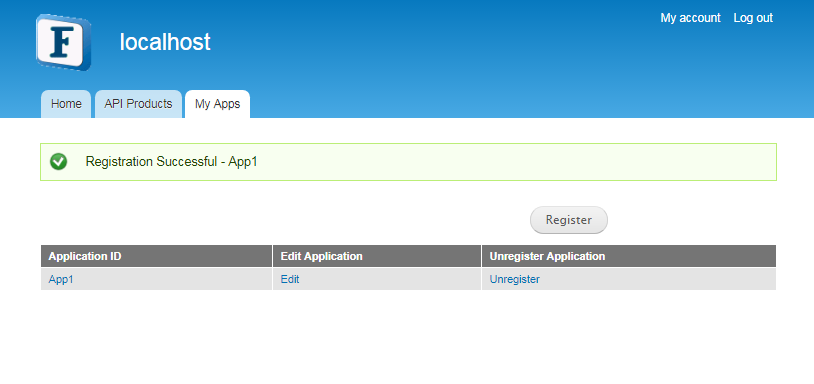Click the Register button
Image resolution: width=814 pixels, height=384 pixels.
coord(568,220)
